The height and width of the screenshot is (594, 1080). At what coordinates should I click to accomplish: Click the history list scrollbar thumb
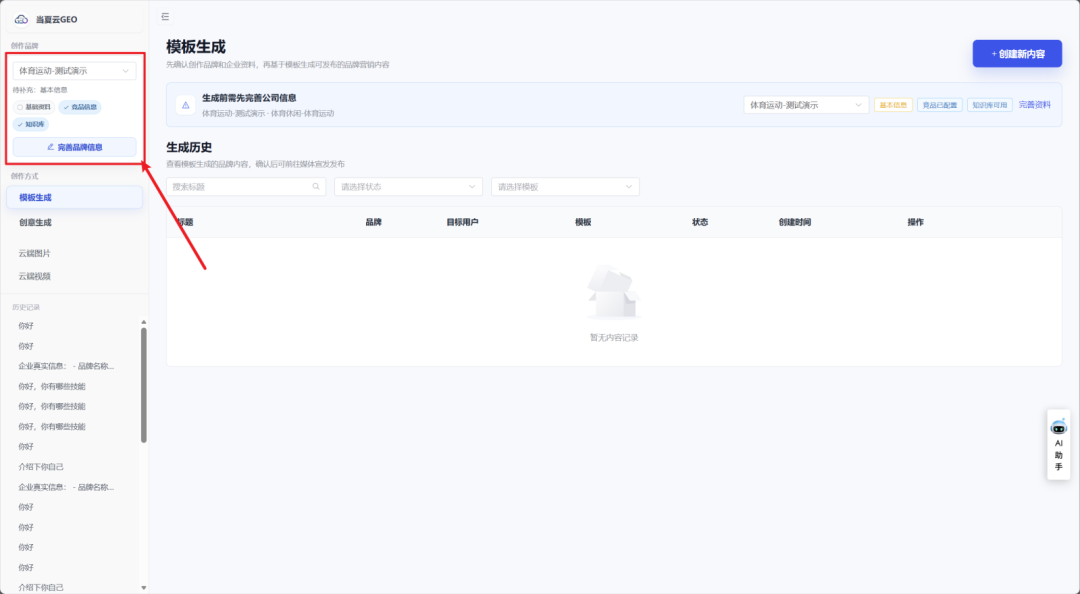click(144, 385)
